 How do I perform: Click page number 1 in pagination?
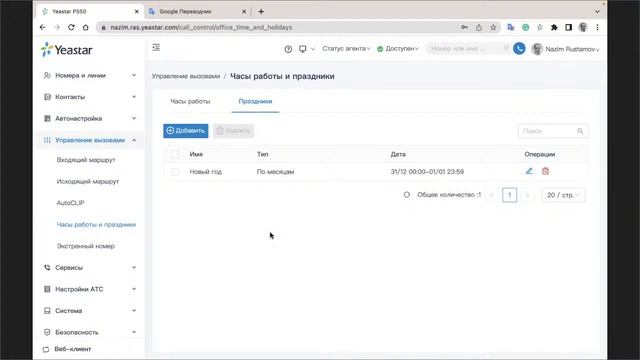(509, 195)
